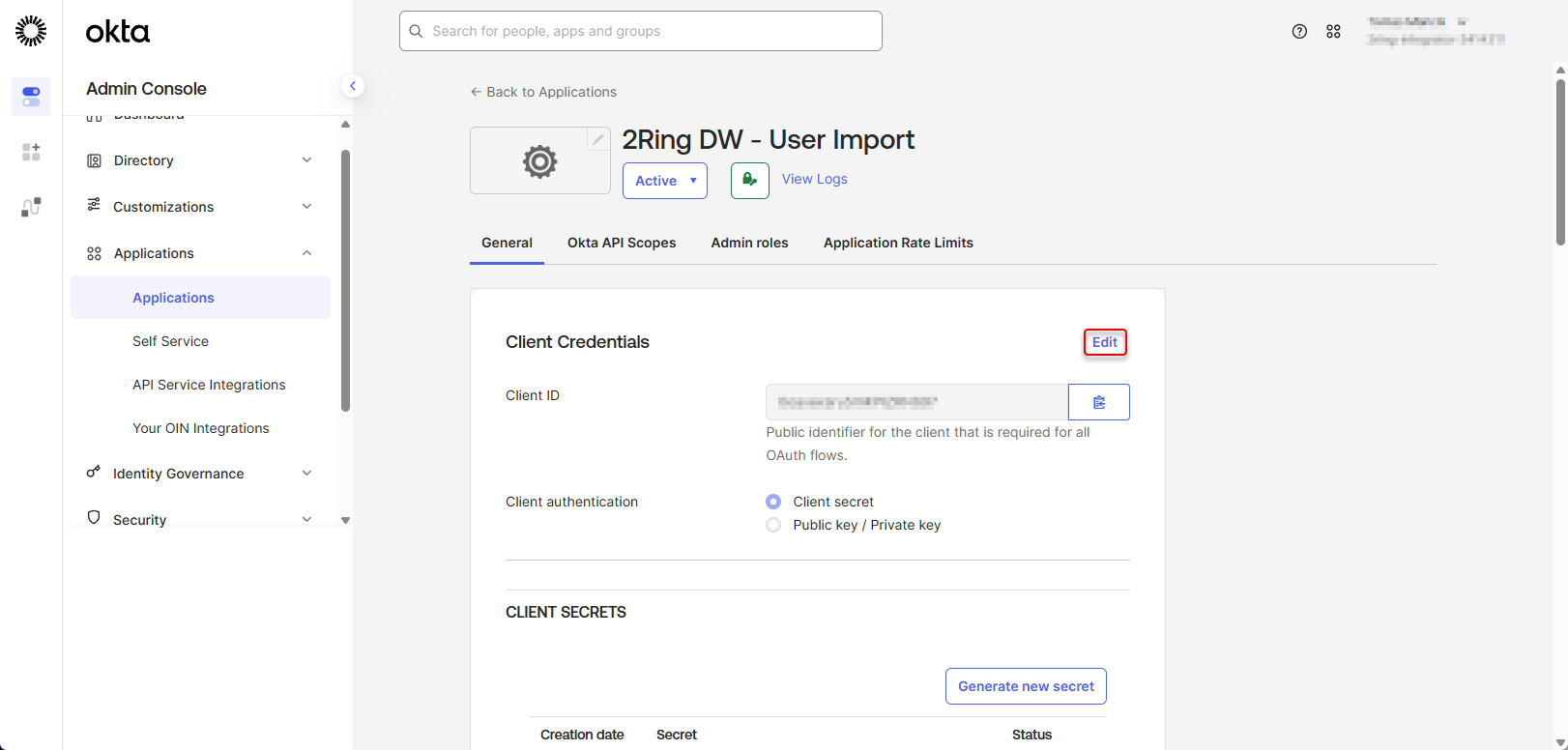Click Edit for Client Credentials

tap(1105, 342)
